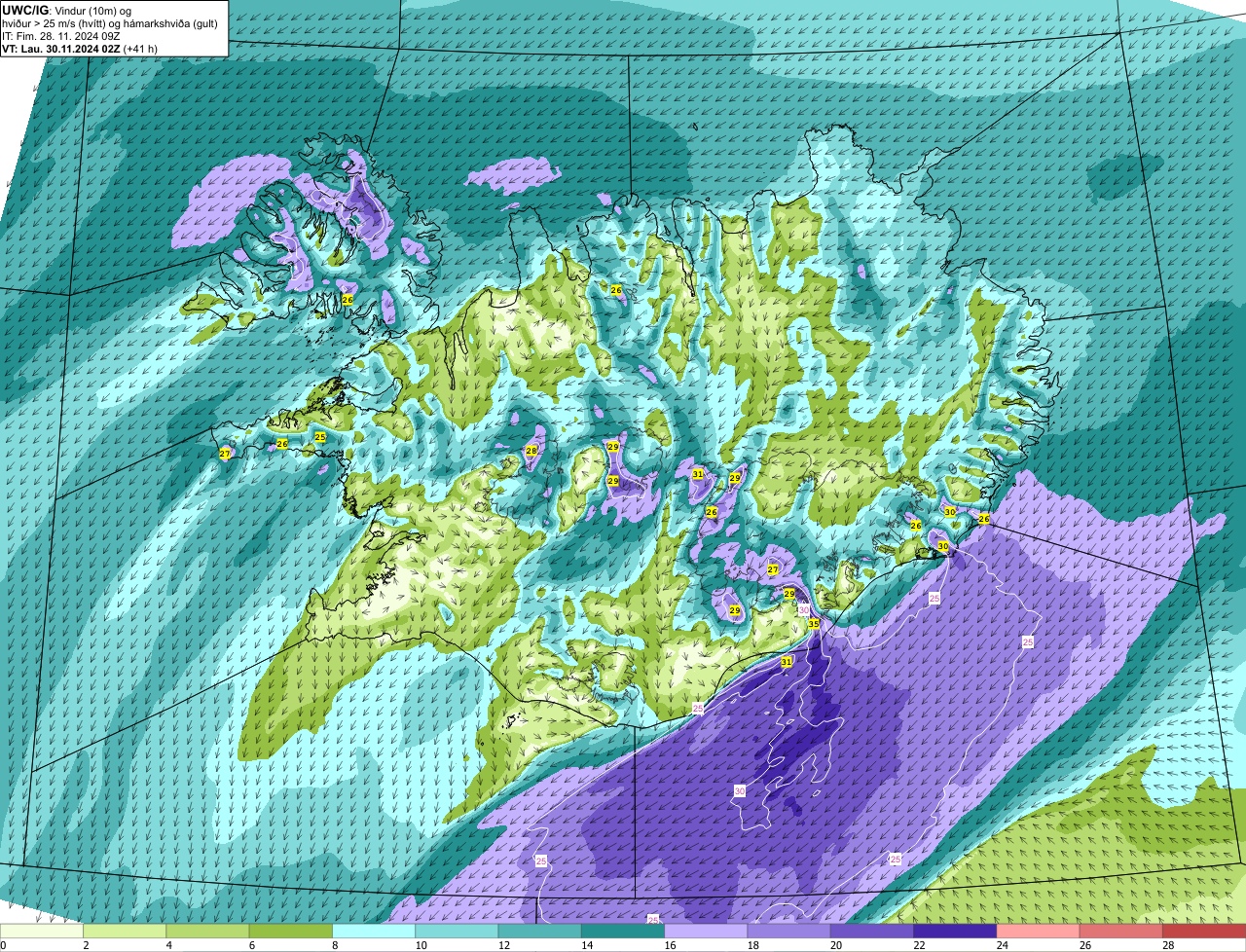
Task: Click the violet 20–22 m/s legend swatch
Action: [x=872, y=931]
